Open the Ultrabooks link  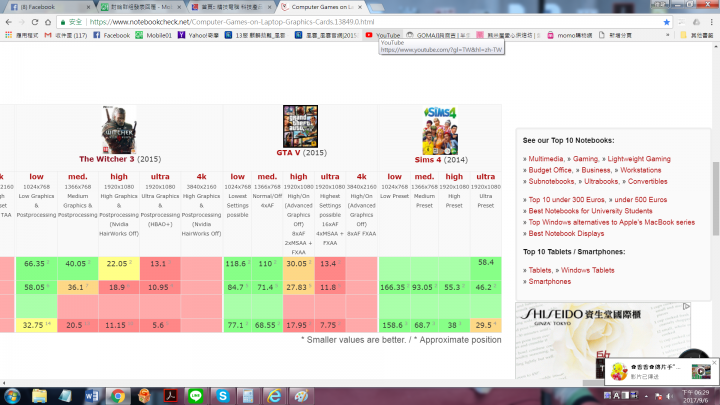point(601,181)
